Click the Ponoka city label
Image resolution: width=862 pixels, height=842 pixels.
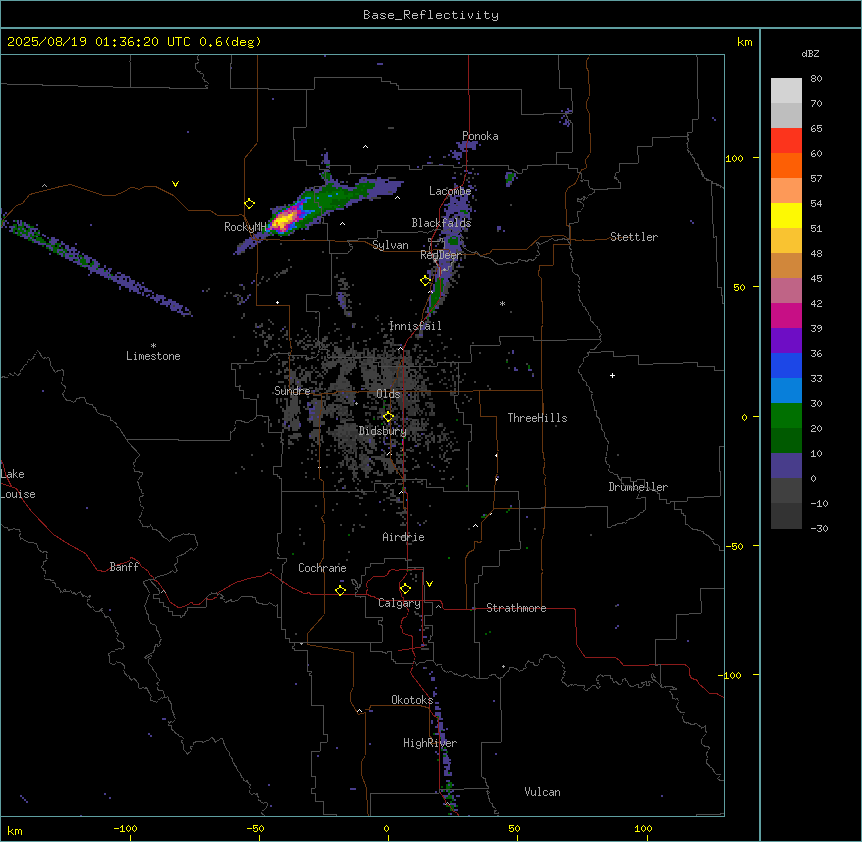[480, 136]
